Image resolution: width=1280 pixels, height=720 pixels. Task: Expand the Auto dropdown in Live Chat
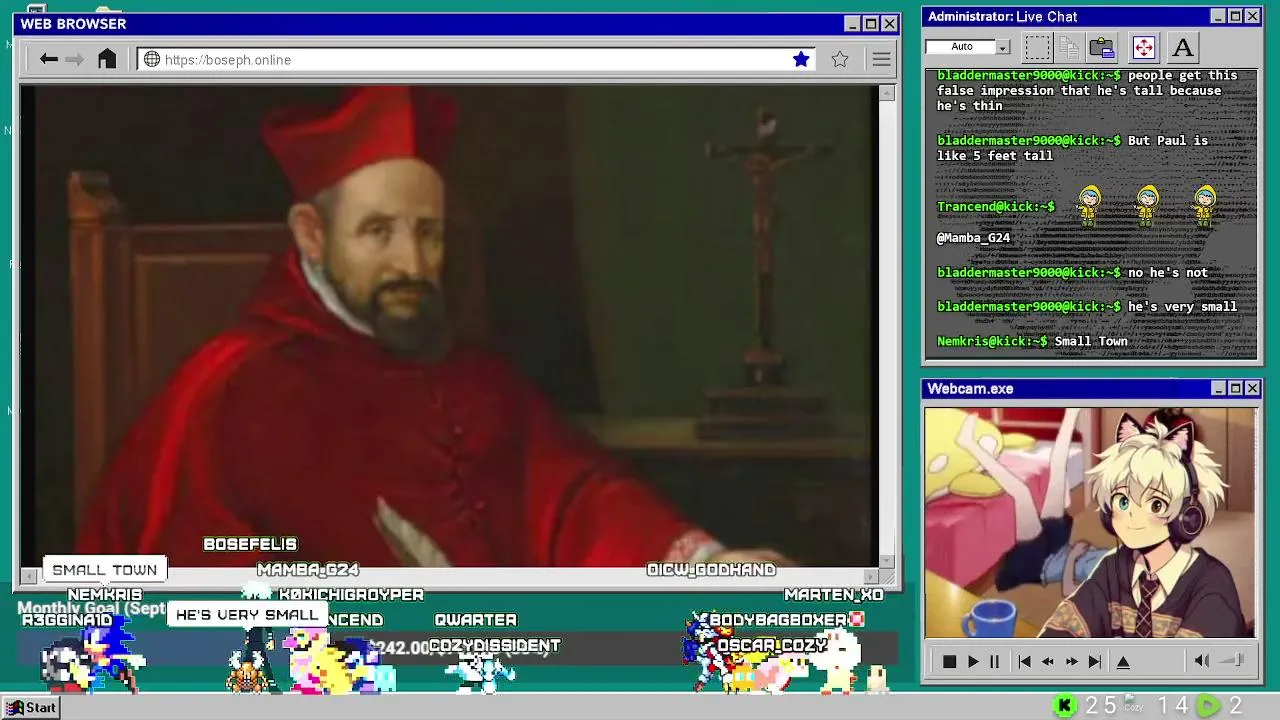coord(1002,47)
